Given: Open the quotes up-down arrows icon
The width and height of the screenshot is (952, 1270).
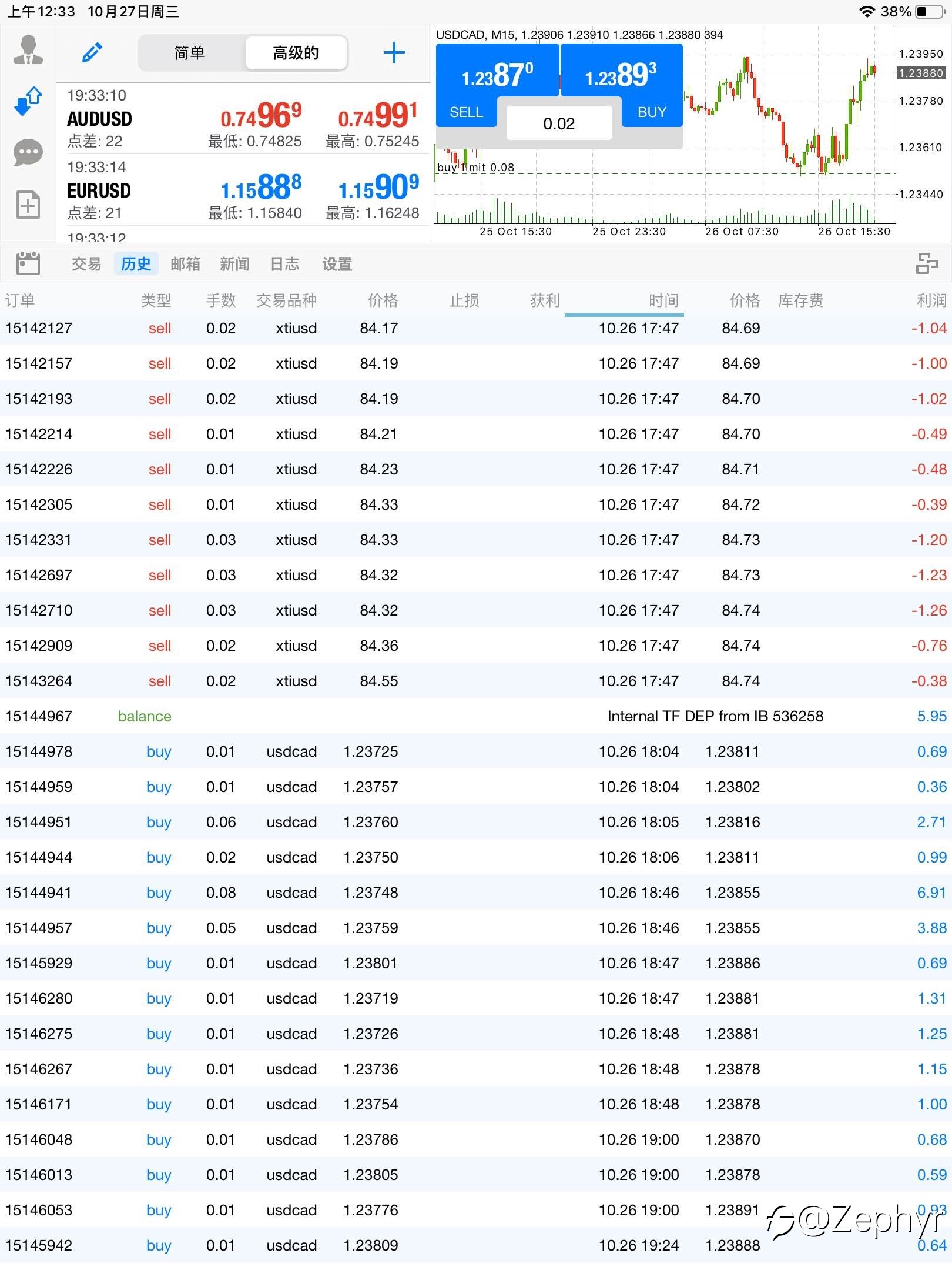Looking at the screenshot, I should (x=28, y=101).
